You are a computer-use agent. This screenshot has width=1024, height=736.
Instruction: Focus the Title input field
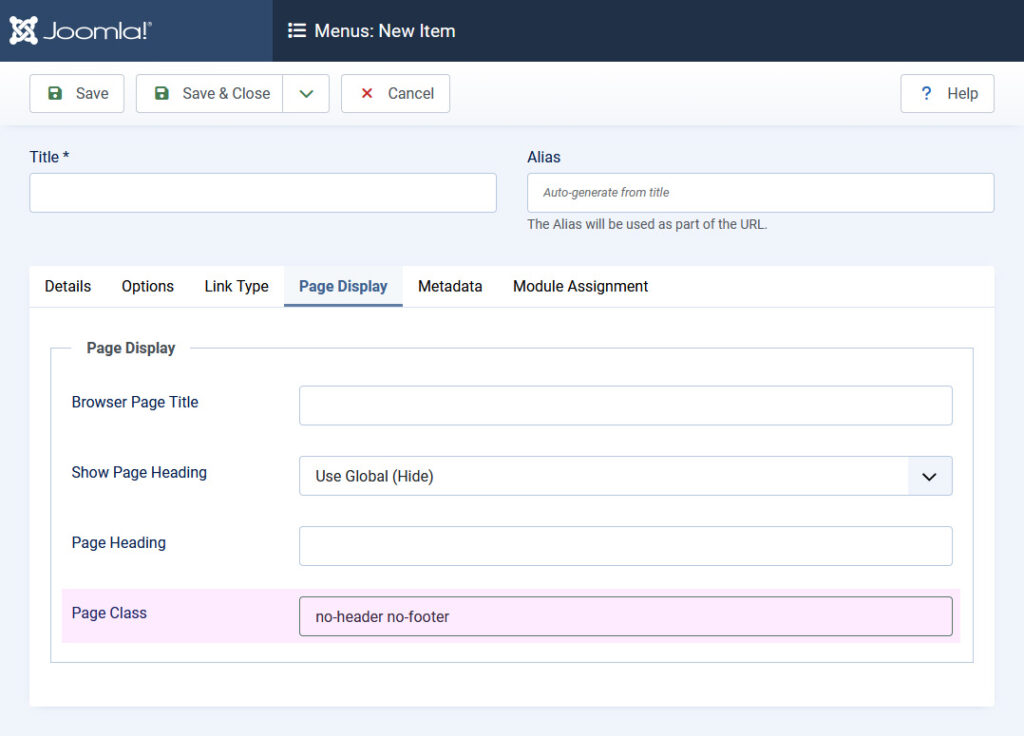pyautogui.click(x=263, y=193)
